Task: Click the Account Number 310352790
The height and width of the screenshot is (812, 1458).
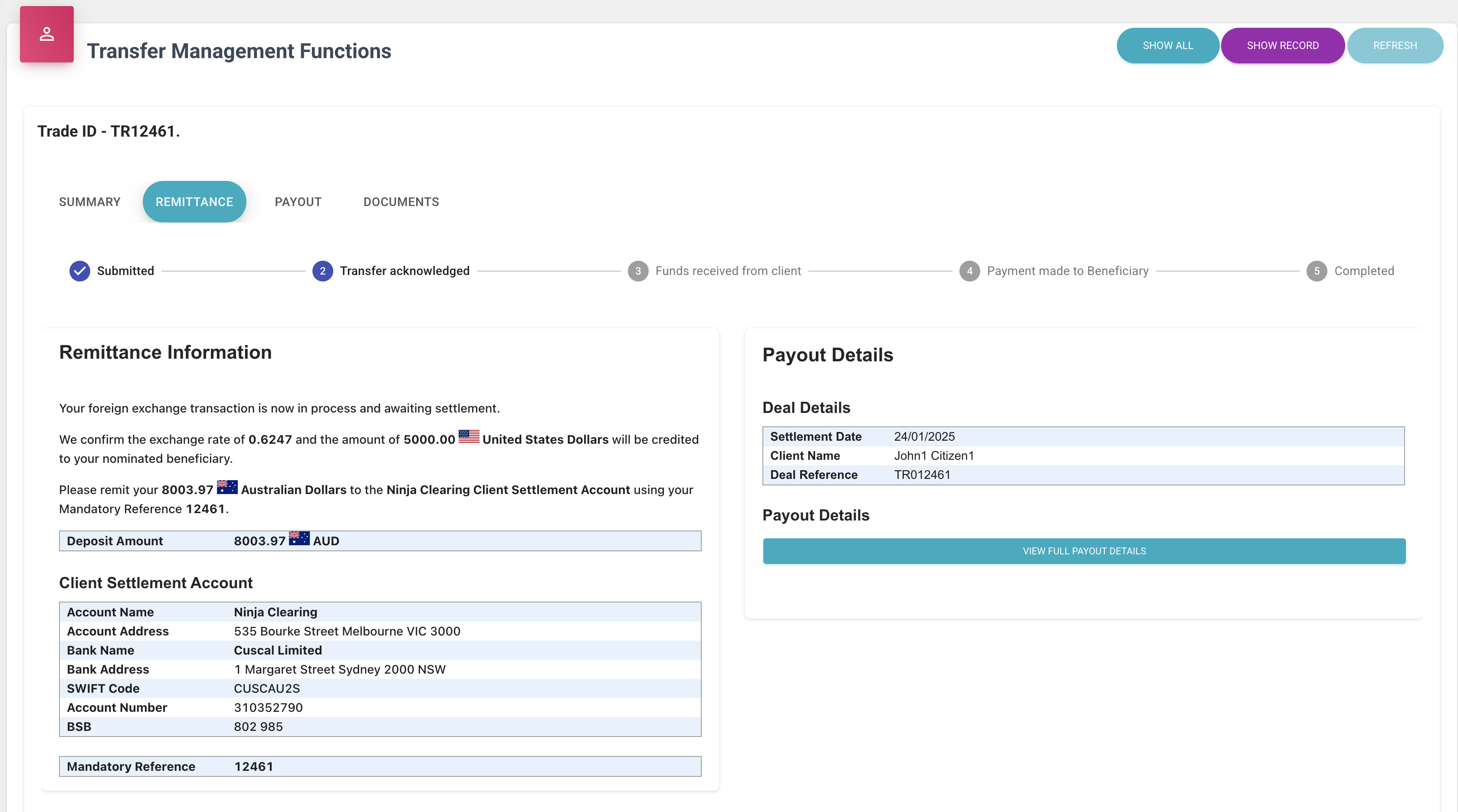Action: 268,708
